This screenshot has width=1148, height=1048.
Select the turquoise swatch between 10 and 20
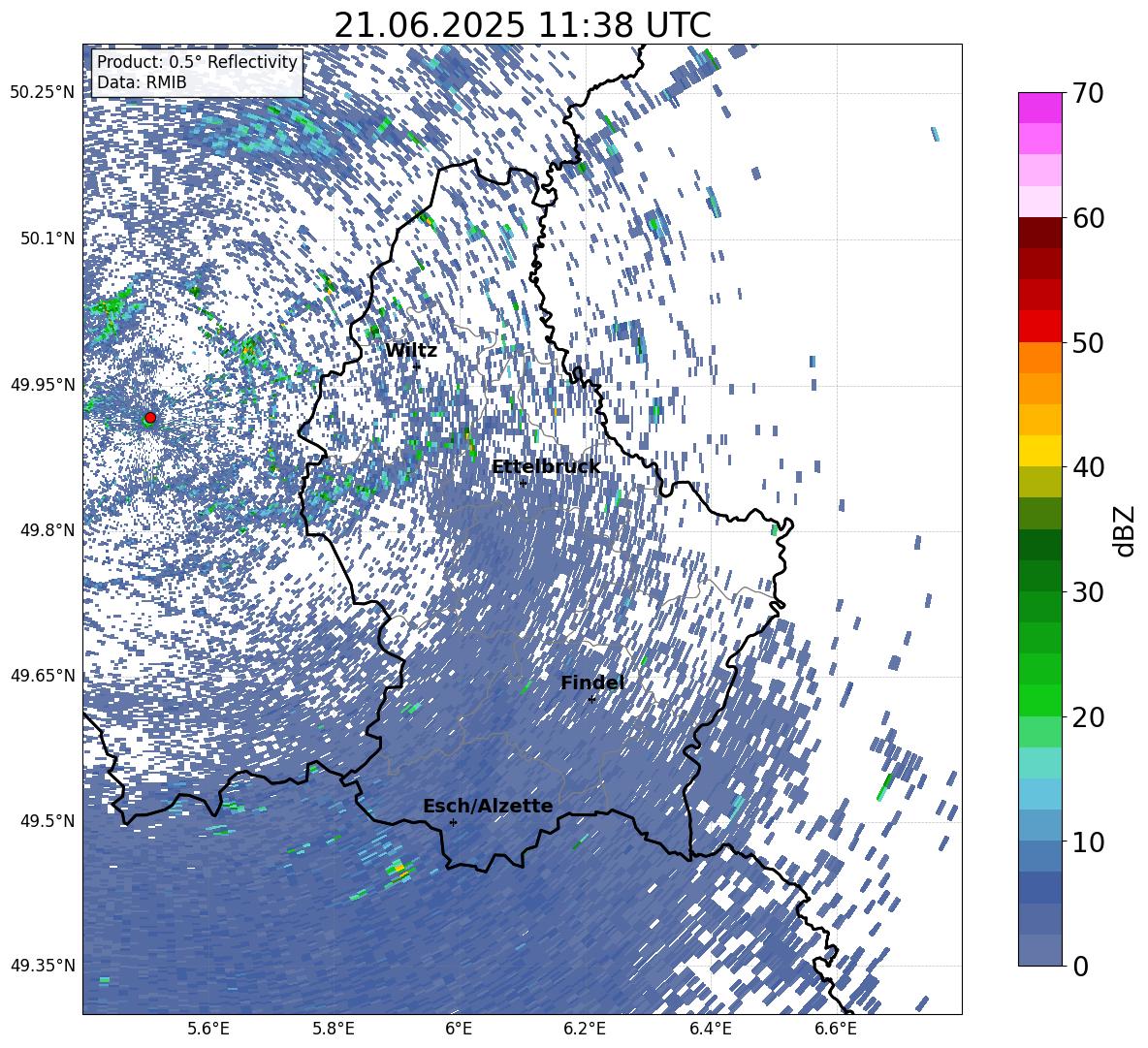click(x=1039, y=763)
